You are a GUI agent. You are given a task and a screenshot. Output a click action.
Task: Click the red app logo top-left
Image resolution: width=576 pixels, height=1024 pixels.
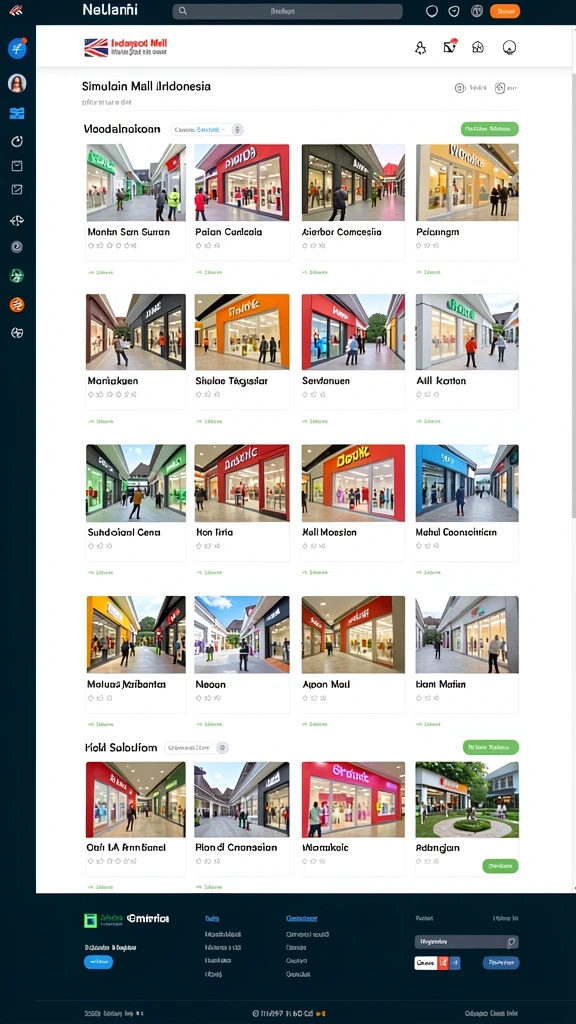tap(16, 10)
